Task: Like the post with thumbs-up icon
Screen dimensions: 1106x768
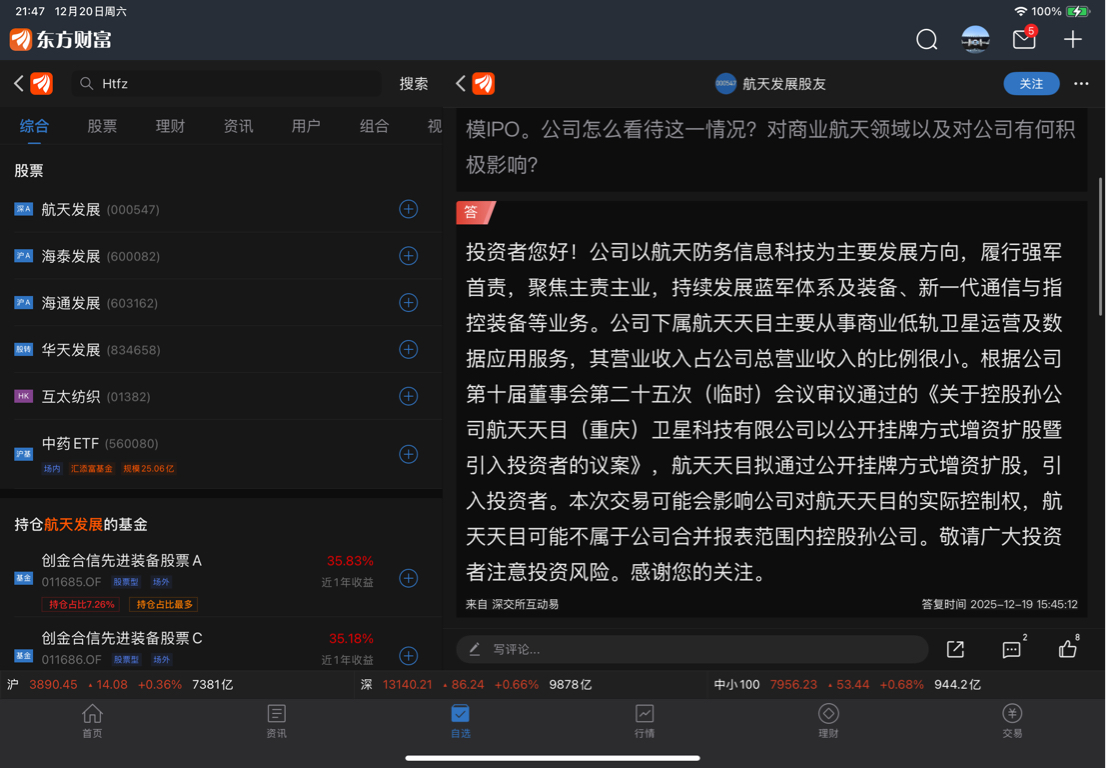Action: pos(1068,648)
